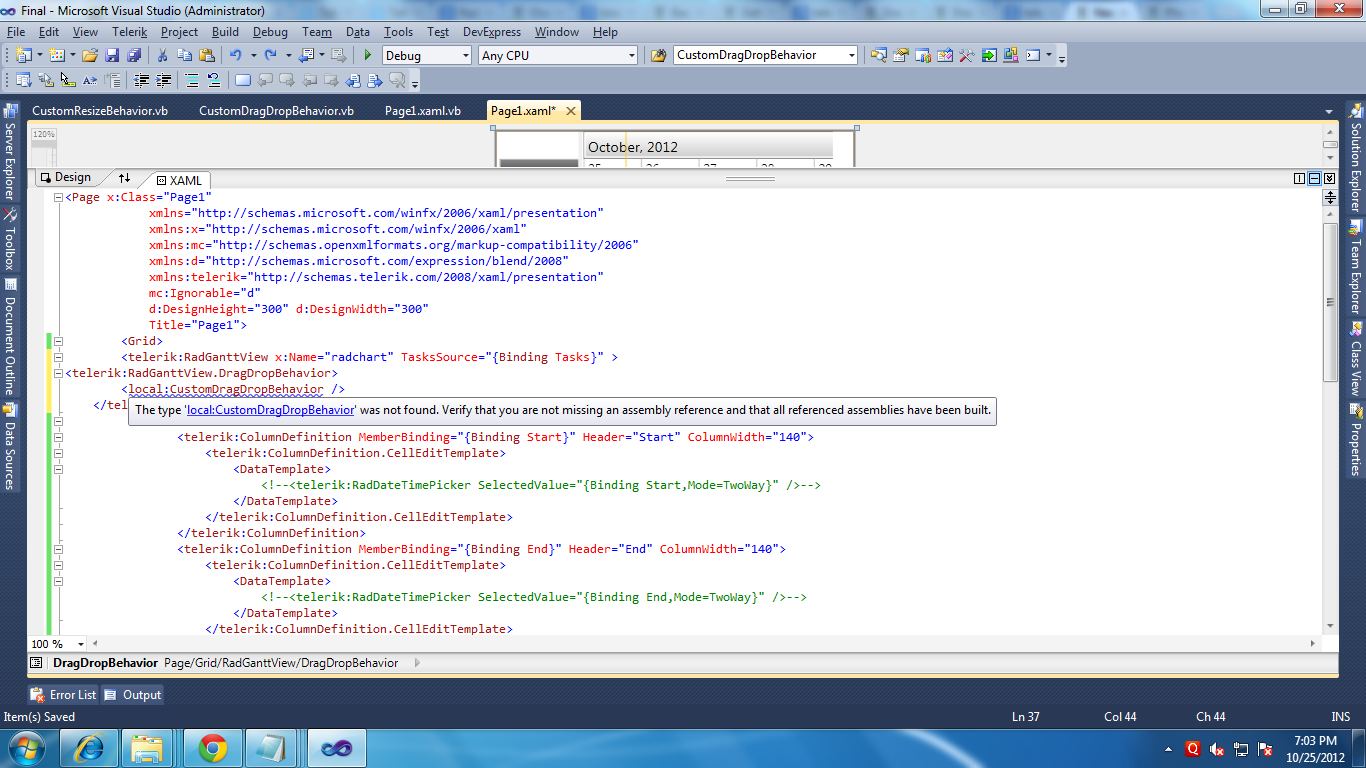Switch to horizontal split view

(1315, 179)
